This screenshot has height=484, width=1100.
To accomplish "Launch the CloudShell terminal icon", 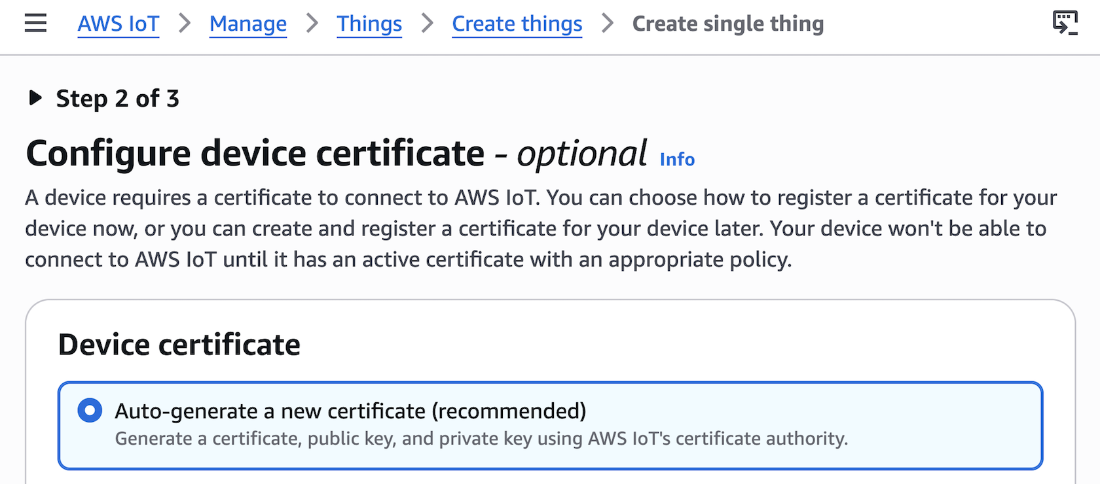I will (1065, 23).
